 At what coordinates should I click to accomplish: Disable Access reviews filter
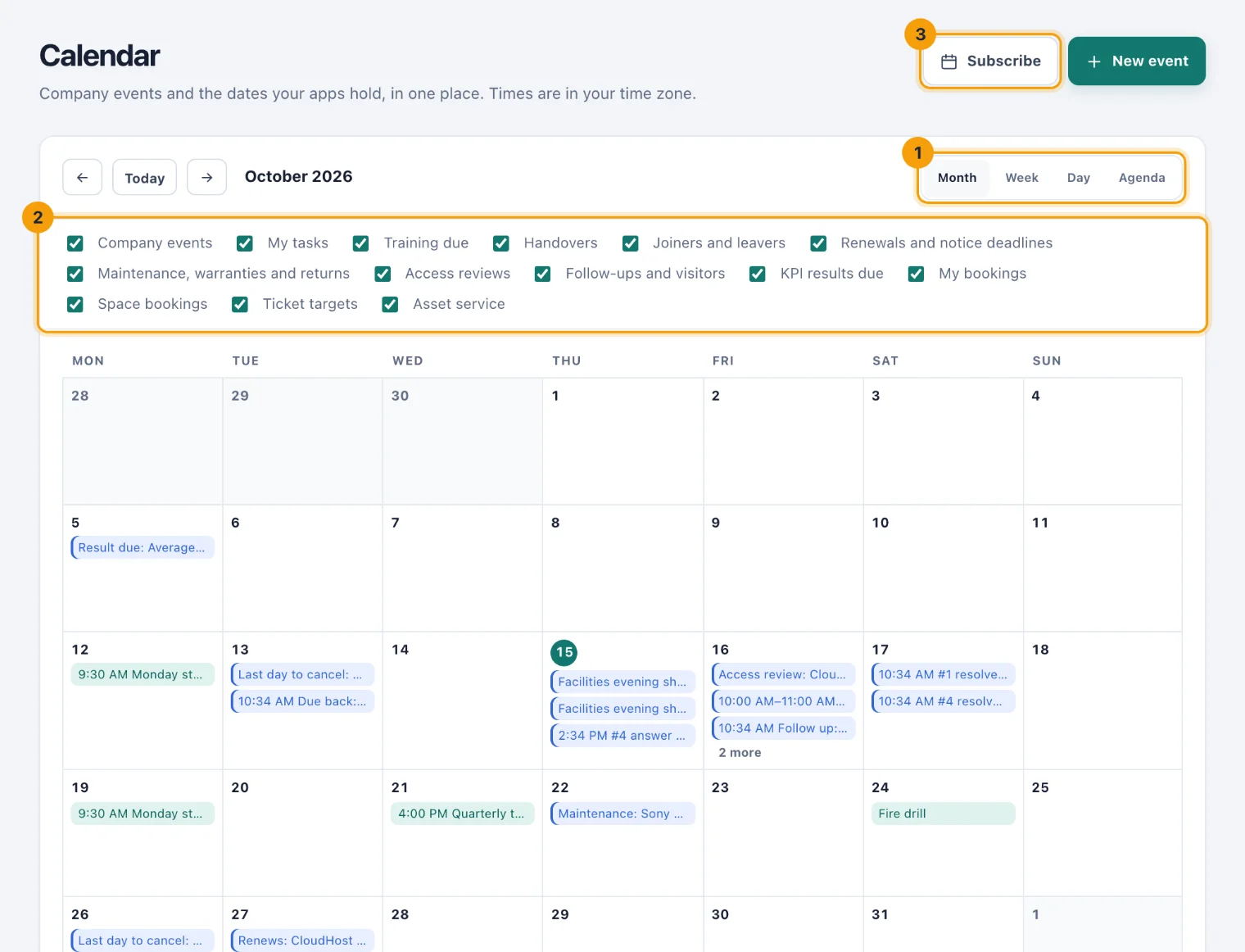point(383,274)
